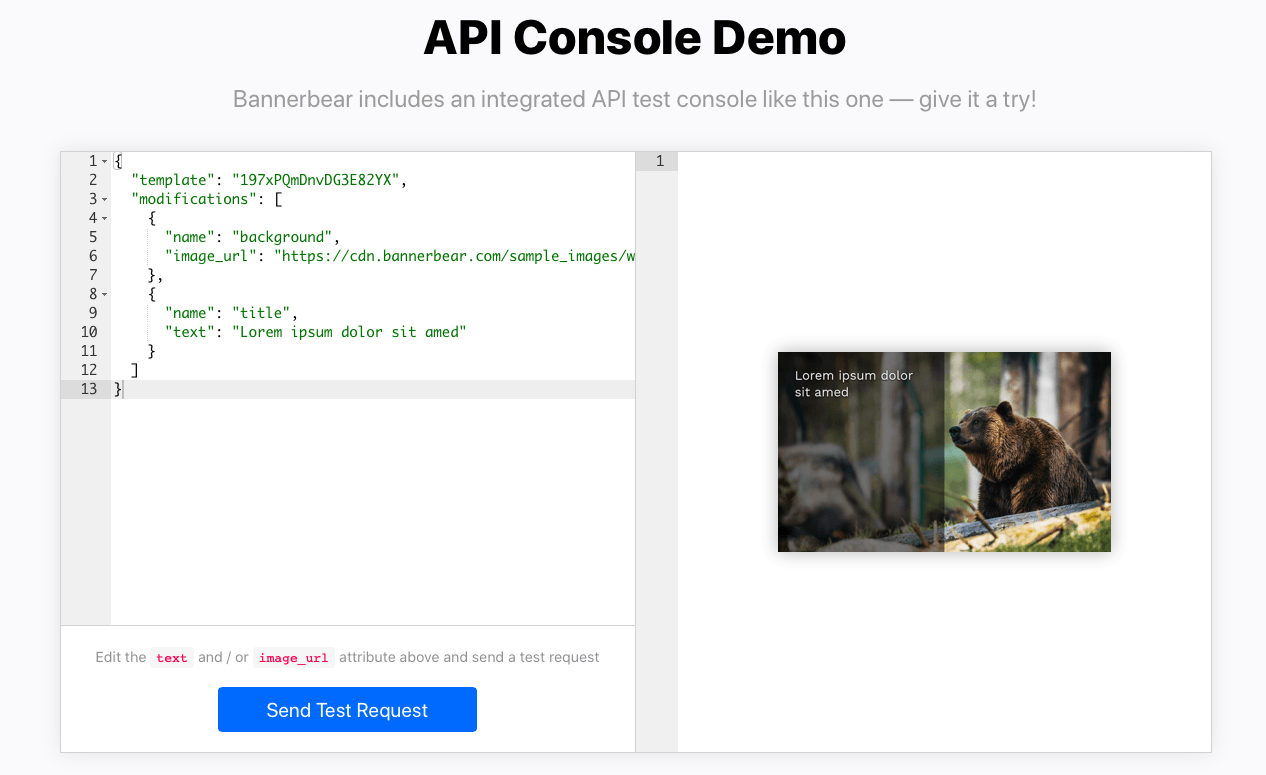
Task: Click the generated bear banner image
Action: [x=944, y=451]
